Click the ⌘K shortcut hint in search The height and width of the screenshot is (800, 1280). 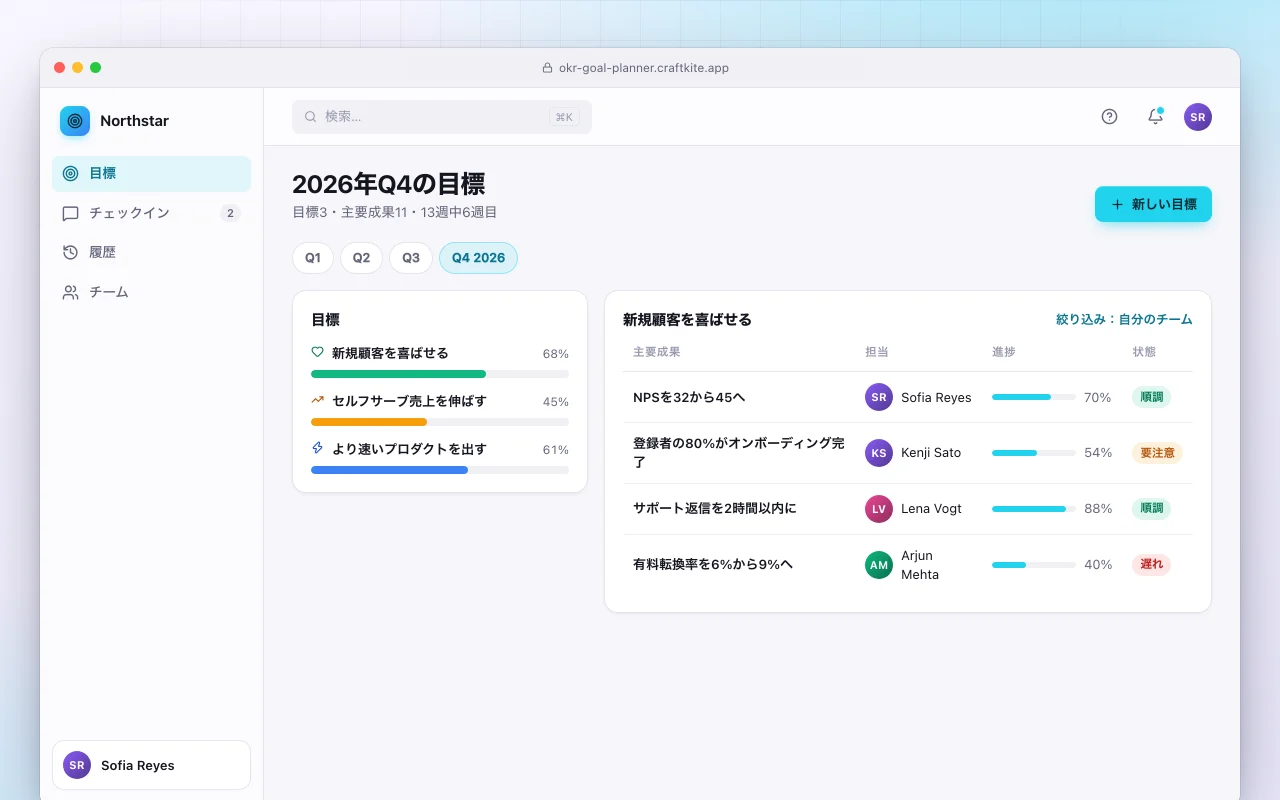pyautogui.click(x=564, y=117)
